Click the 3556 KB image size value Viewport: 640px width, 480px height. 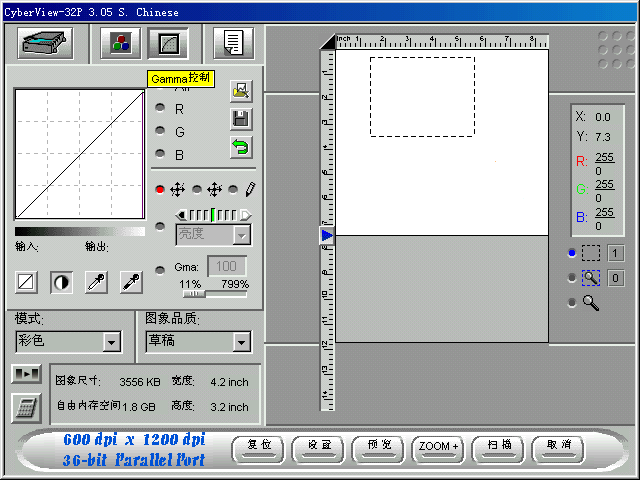click(140, 382)
